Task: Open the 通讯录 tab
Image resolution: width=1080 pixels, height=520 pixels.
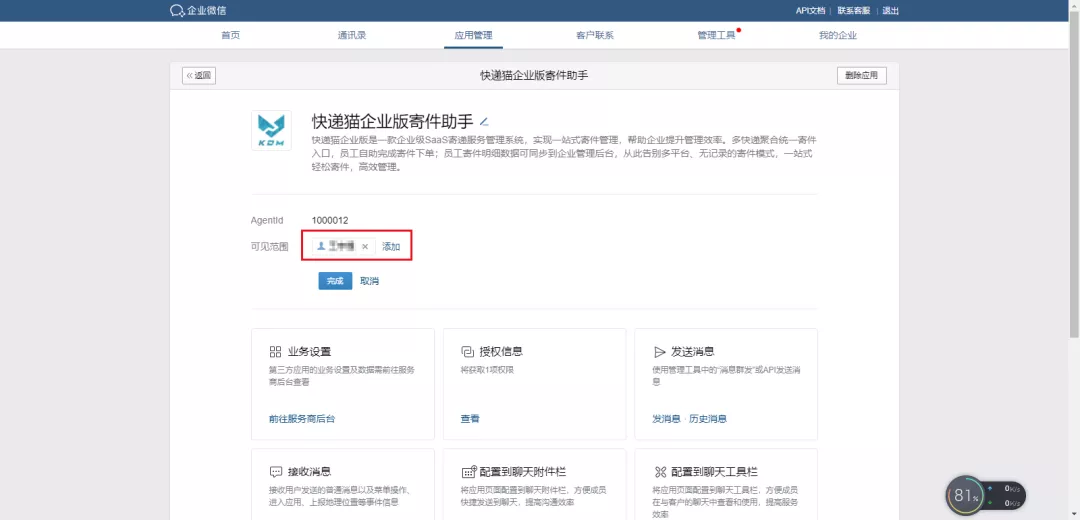Action: tap(352, 35)
